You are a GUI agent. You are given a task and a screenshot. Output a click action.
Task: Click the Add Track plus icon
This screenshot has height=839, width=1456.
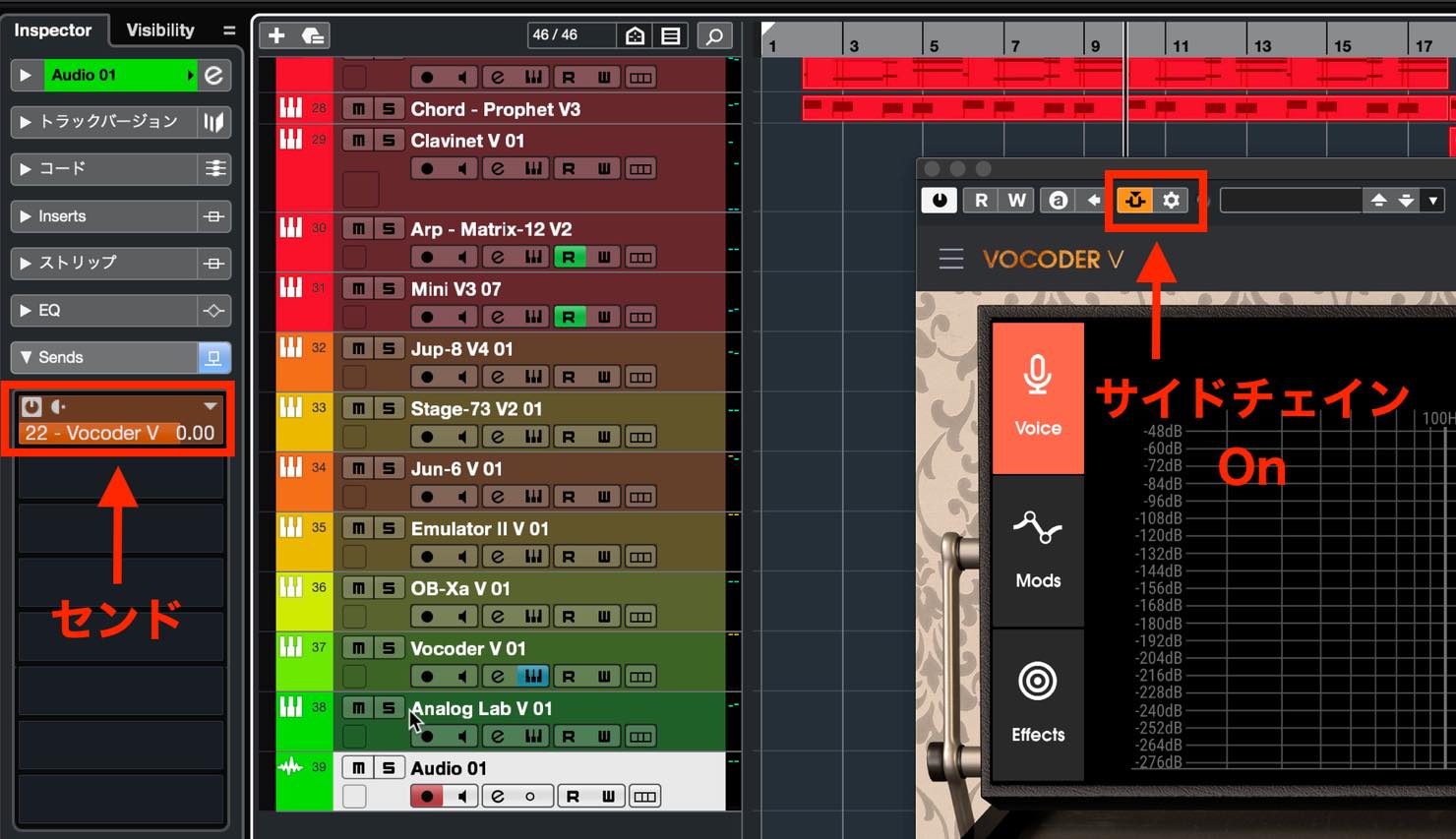[x=276, y=36]
